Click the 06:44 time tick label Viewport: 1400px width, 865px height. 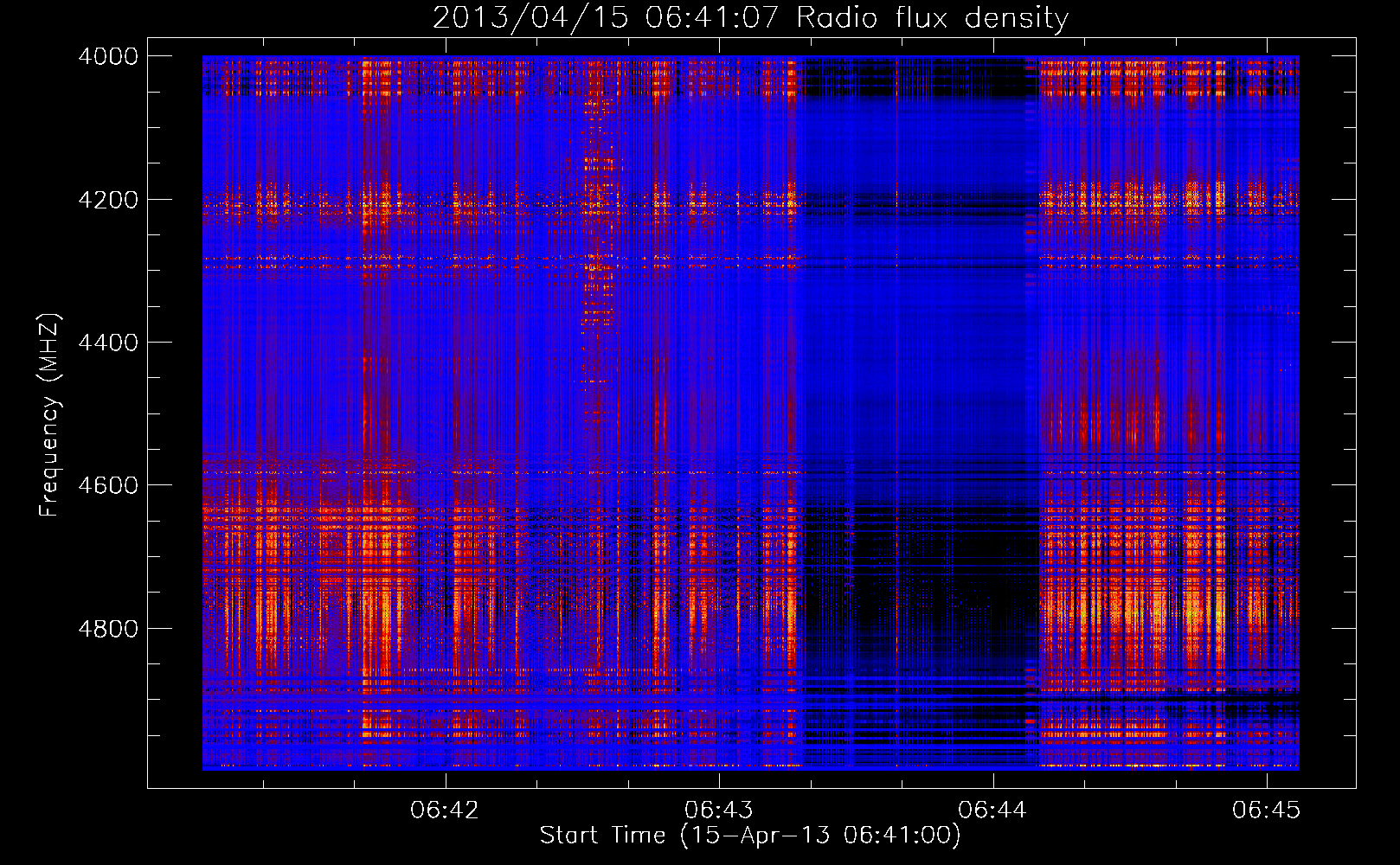click(992, 811)
